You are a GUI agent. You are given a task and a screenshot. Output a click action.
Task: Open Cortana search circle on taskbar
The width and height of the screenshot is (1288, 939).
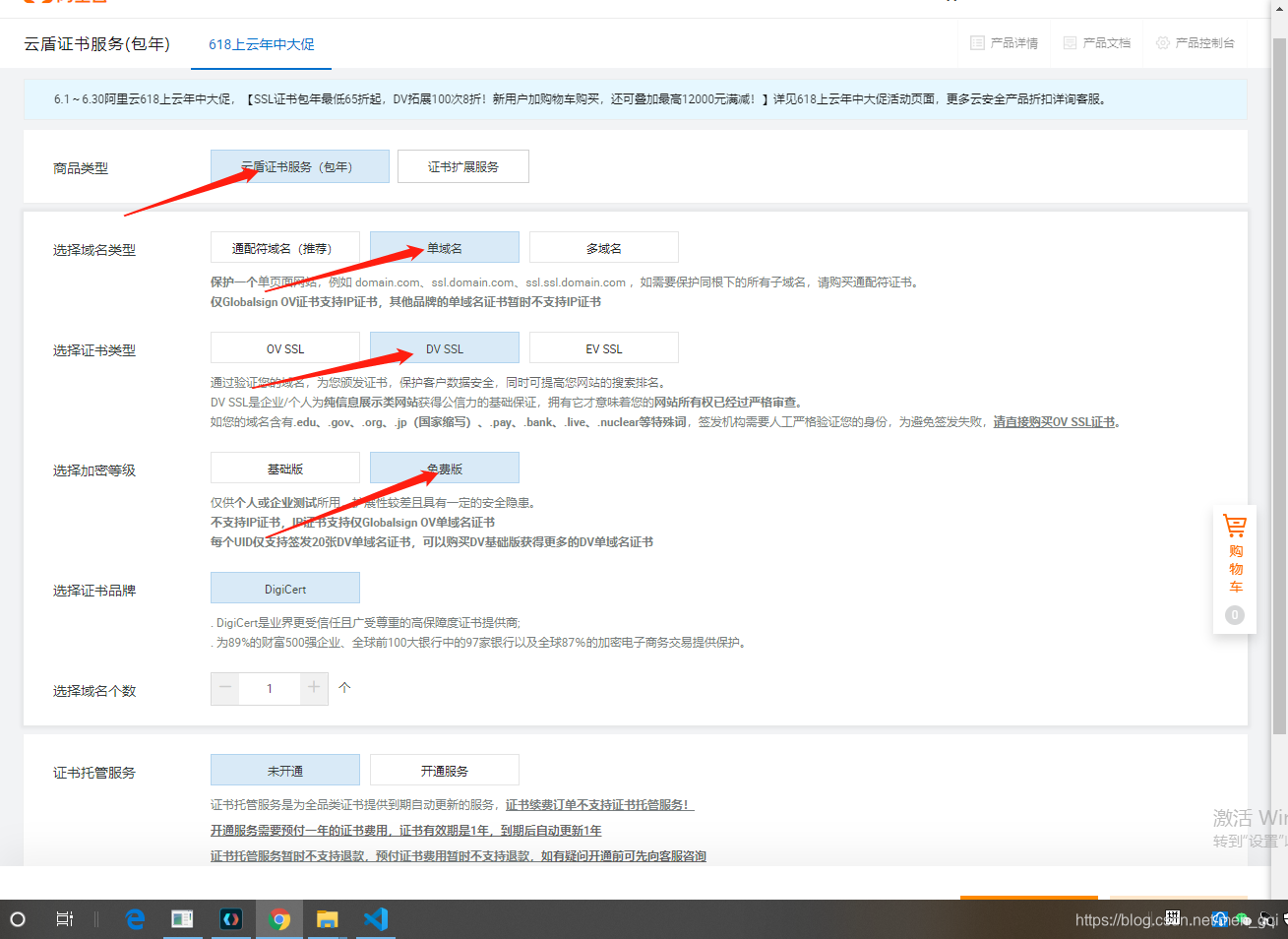coord(18,919)
